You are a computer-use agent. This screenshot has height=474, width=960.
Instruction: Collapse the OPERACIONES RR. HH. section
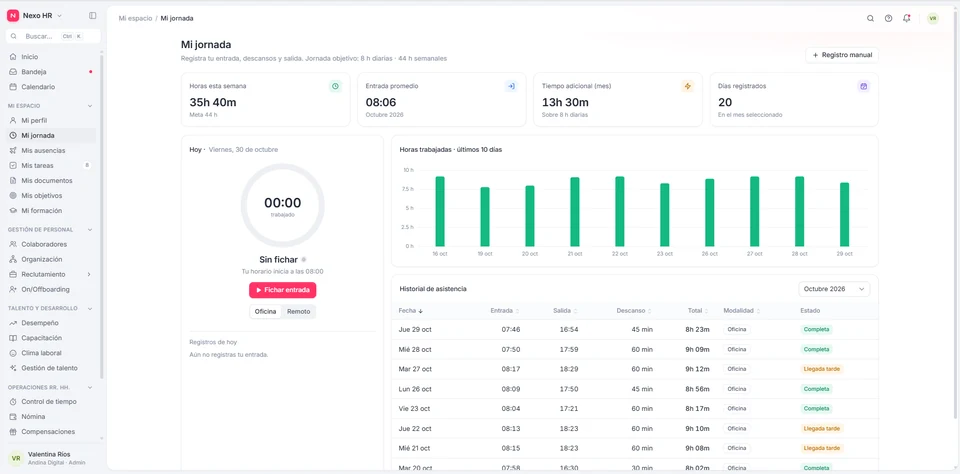[x=90, y=387]
